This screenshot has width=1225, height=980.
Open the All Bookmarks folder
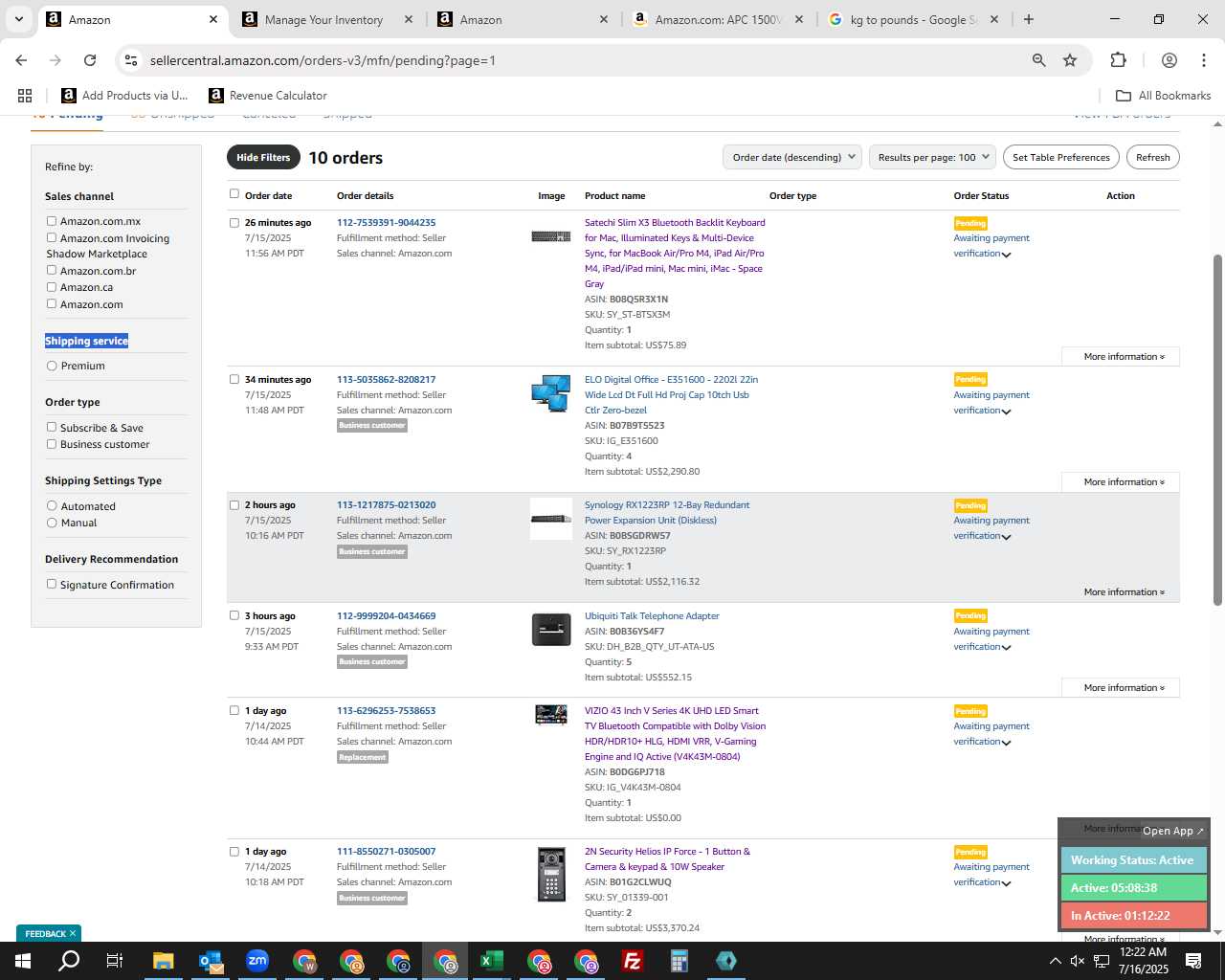(x=1164, y=95)
